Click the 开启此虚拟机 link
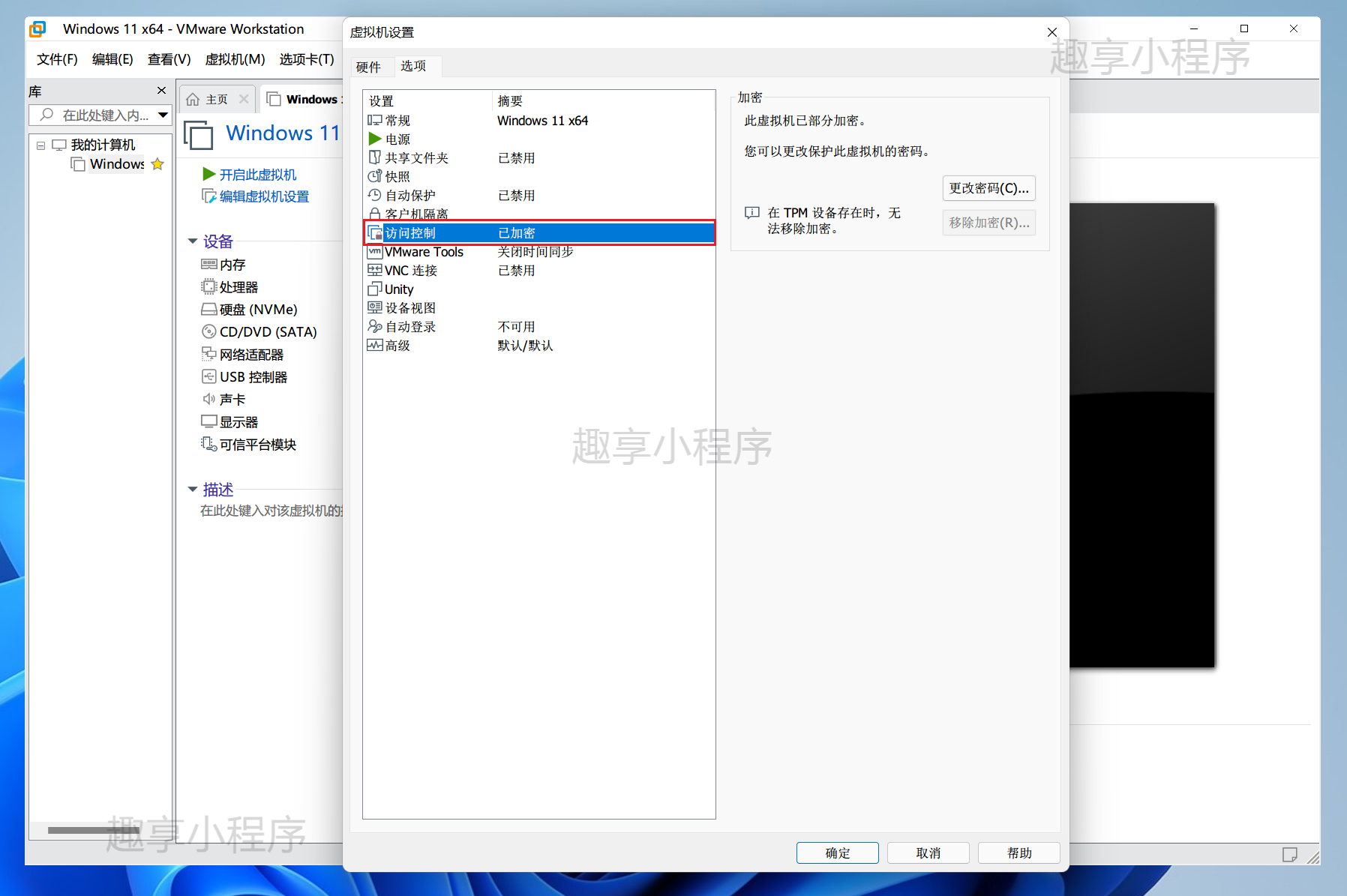Viewport: 1347px width, 896px height. 258,175
